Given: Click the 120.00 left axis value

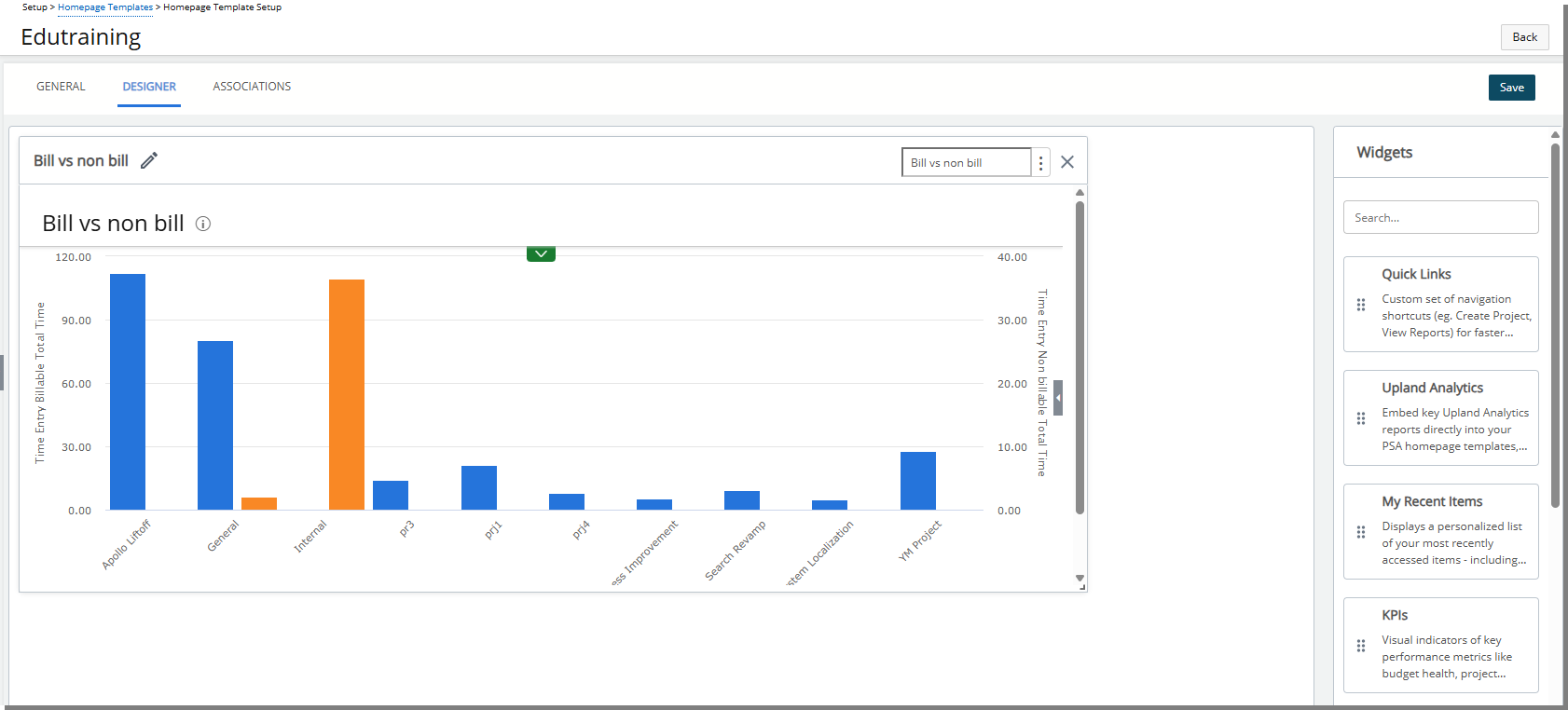Looking at the screenshot, I should 74,257.
